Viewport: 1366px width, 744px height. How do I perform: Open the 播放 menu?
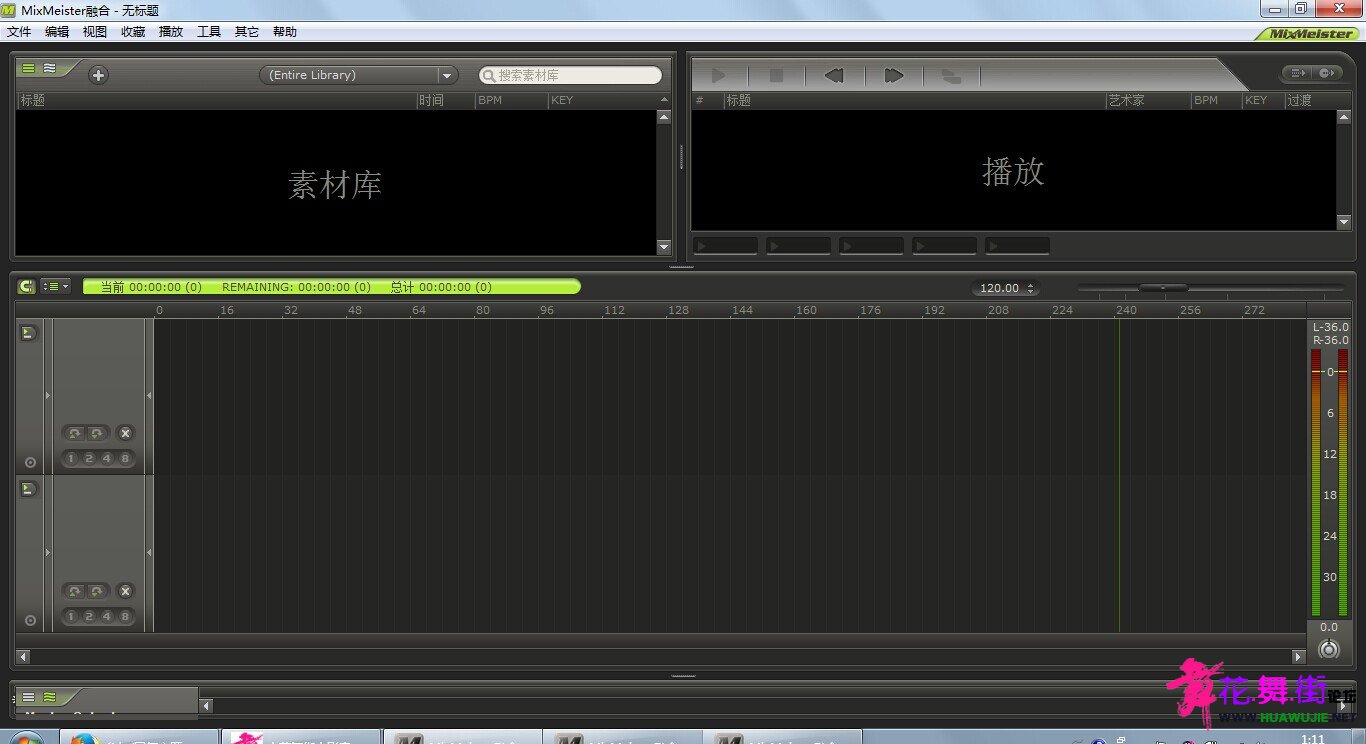171,32
